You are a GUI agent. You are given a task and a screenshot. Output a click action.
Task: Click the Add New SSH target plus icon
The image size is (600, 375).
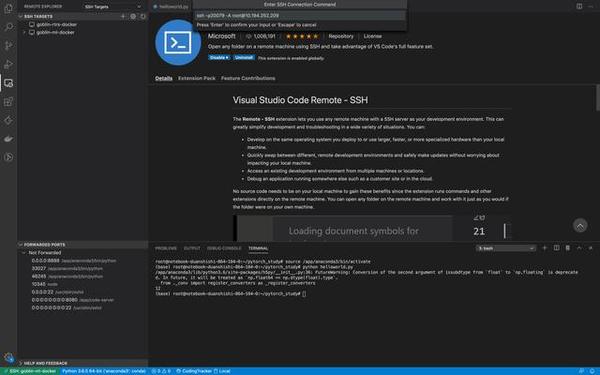123,16
